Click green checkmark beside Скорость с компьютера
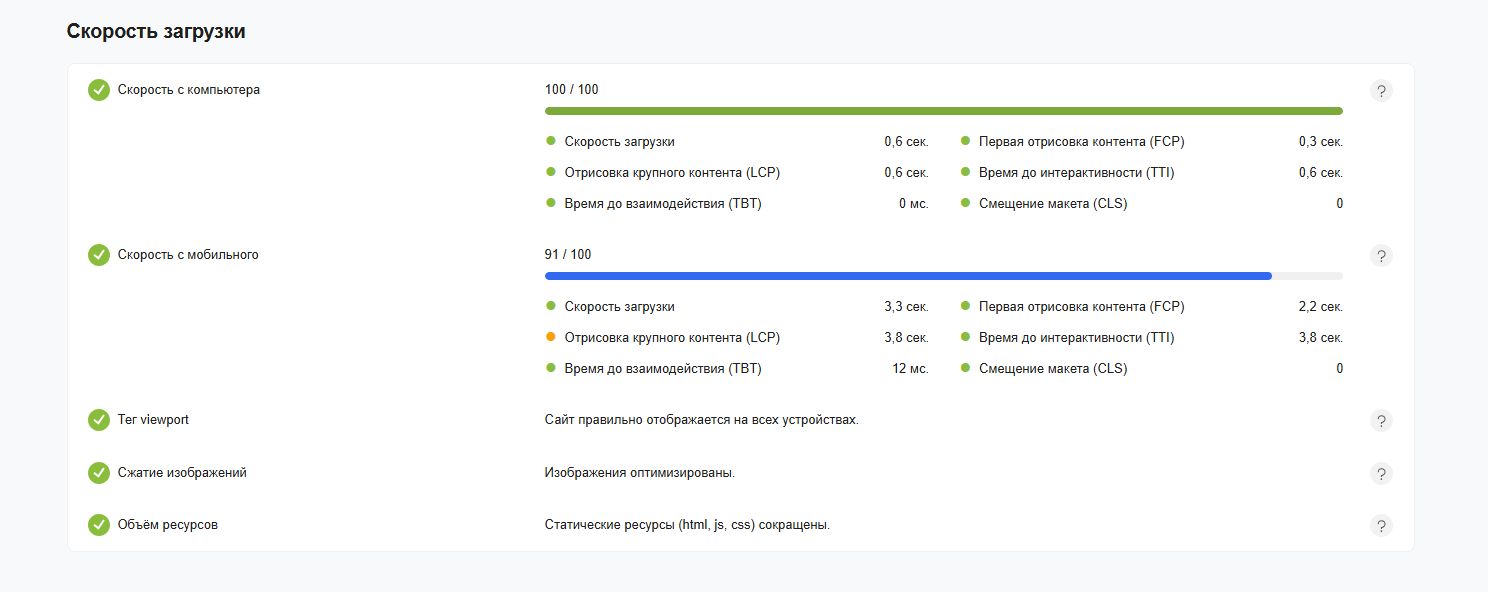The height and width of the screenshot is (592, 1488). pos(99,90)
